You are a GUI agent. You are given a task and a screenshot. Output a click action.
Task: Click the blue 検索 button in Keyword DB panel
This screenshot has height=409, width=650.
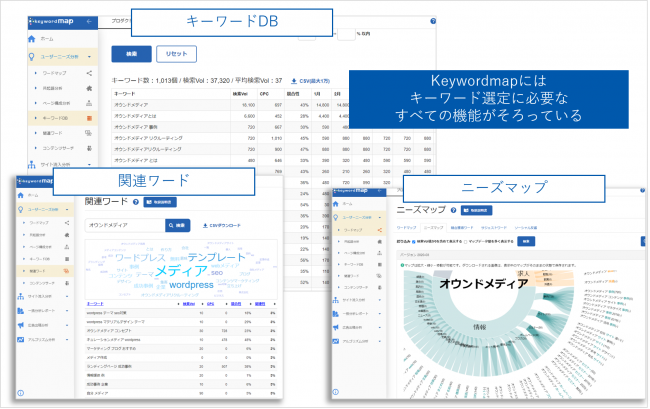[131, 54]
